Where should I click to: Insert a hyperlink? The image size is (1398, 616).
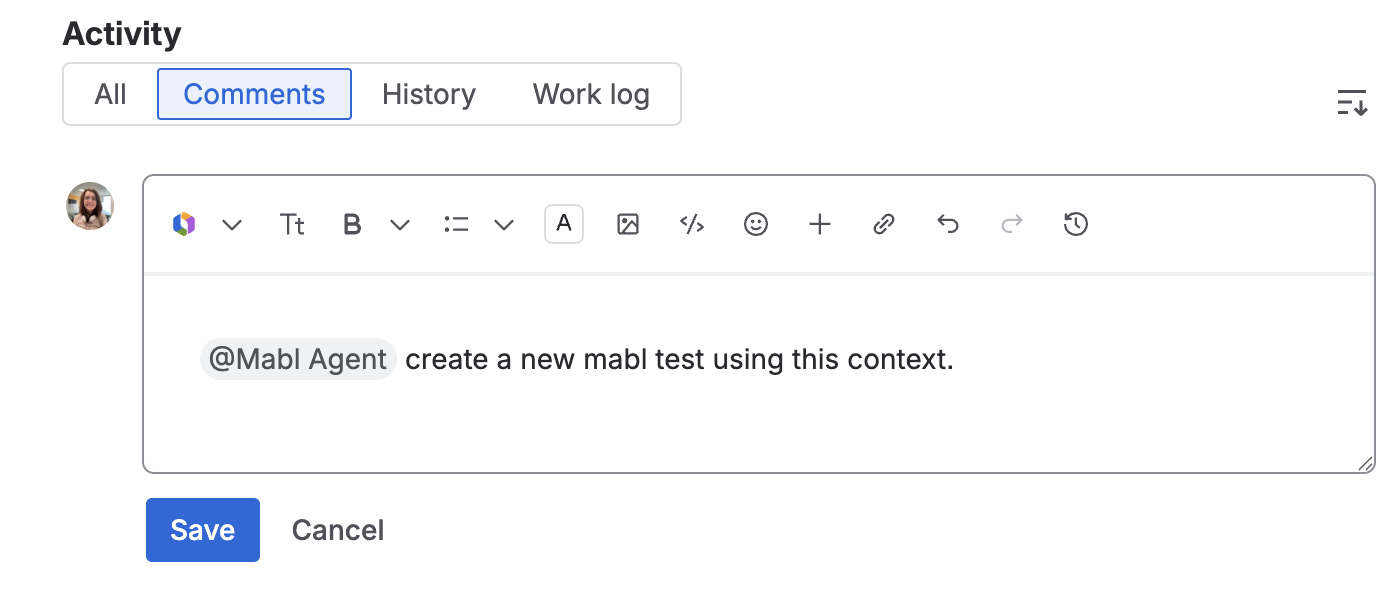[x=884, y=224]
